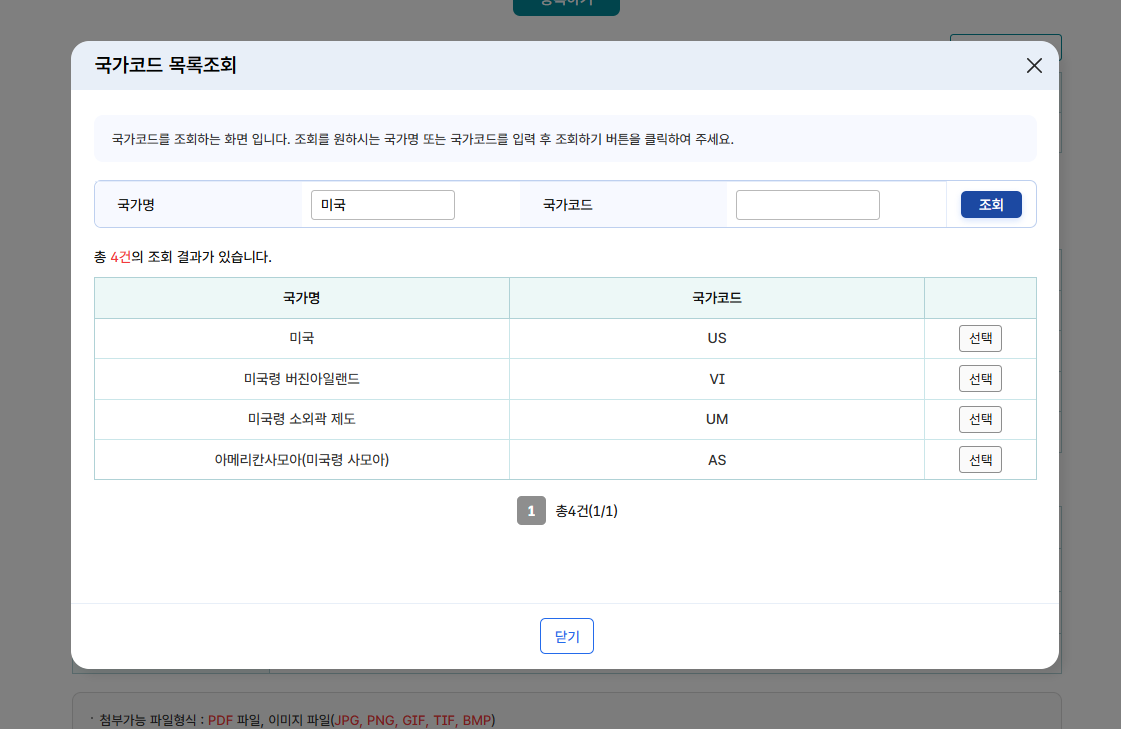Screen dimensions: 1121x729
Task: Click the 미국 row in the results table
Action: (x=300, y=338)
